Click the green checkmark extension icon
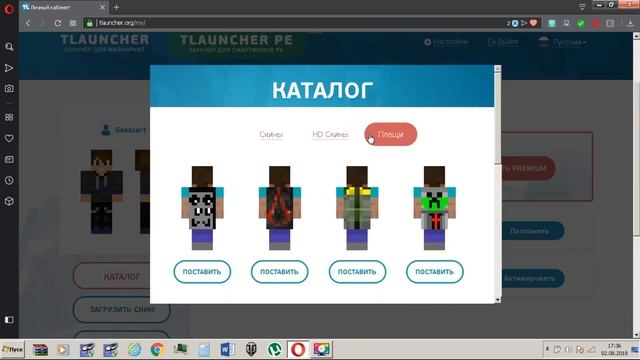Screen dimensions: 640x360 pyautogui.click(x=581, y=23)
